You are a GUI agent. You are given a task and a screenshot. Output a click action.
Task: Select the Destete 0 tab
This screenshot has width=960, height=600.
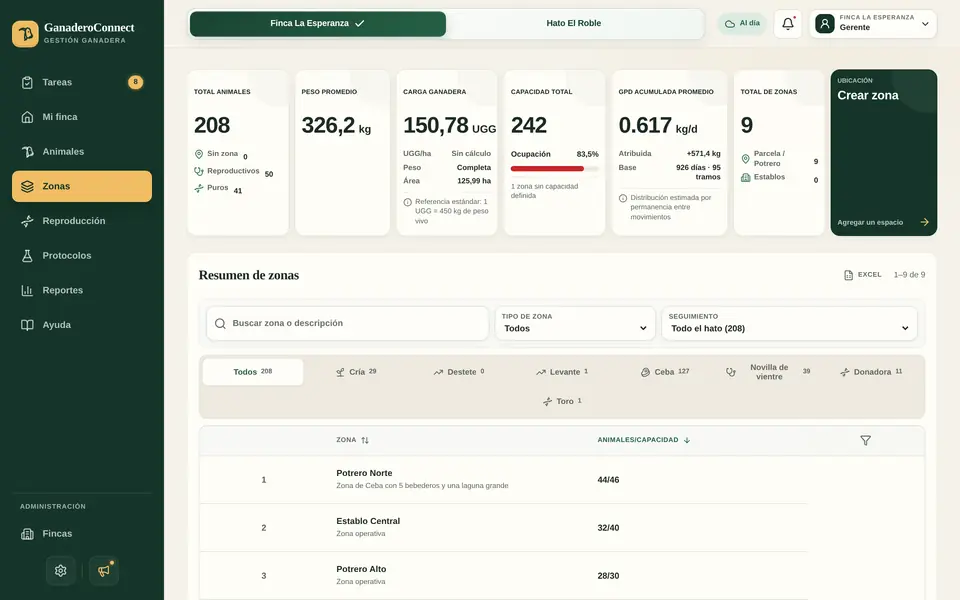coord(459,372)
